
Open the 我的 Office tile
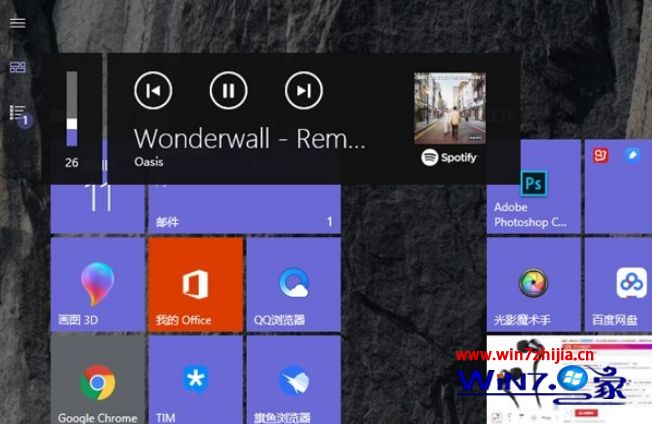(195, 285)
